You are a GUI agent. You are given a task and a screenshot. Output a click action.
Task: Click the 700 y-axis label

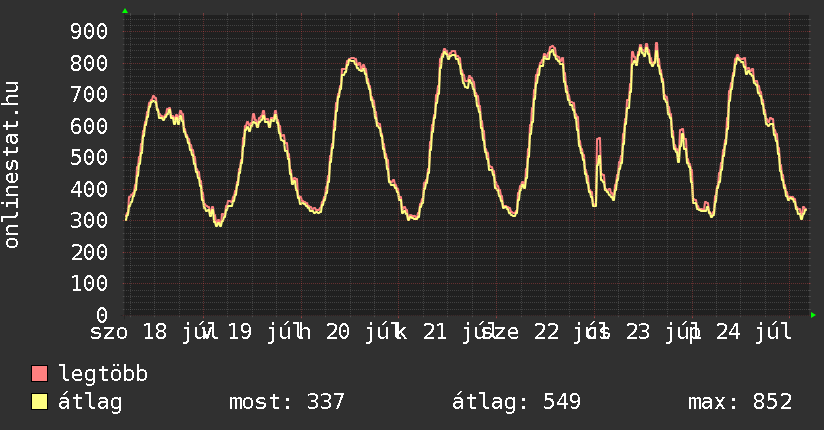[89, 95]
